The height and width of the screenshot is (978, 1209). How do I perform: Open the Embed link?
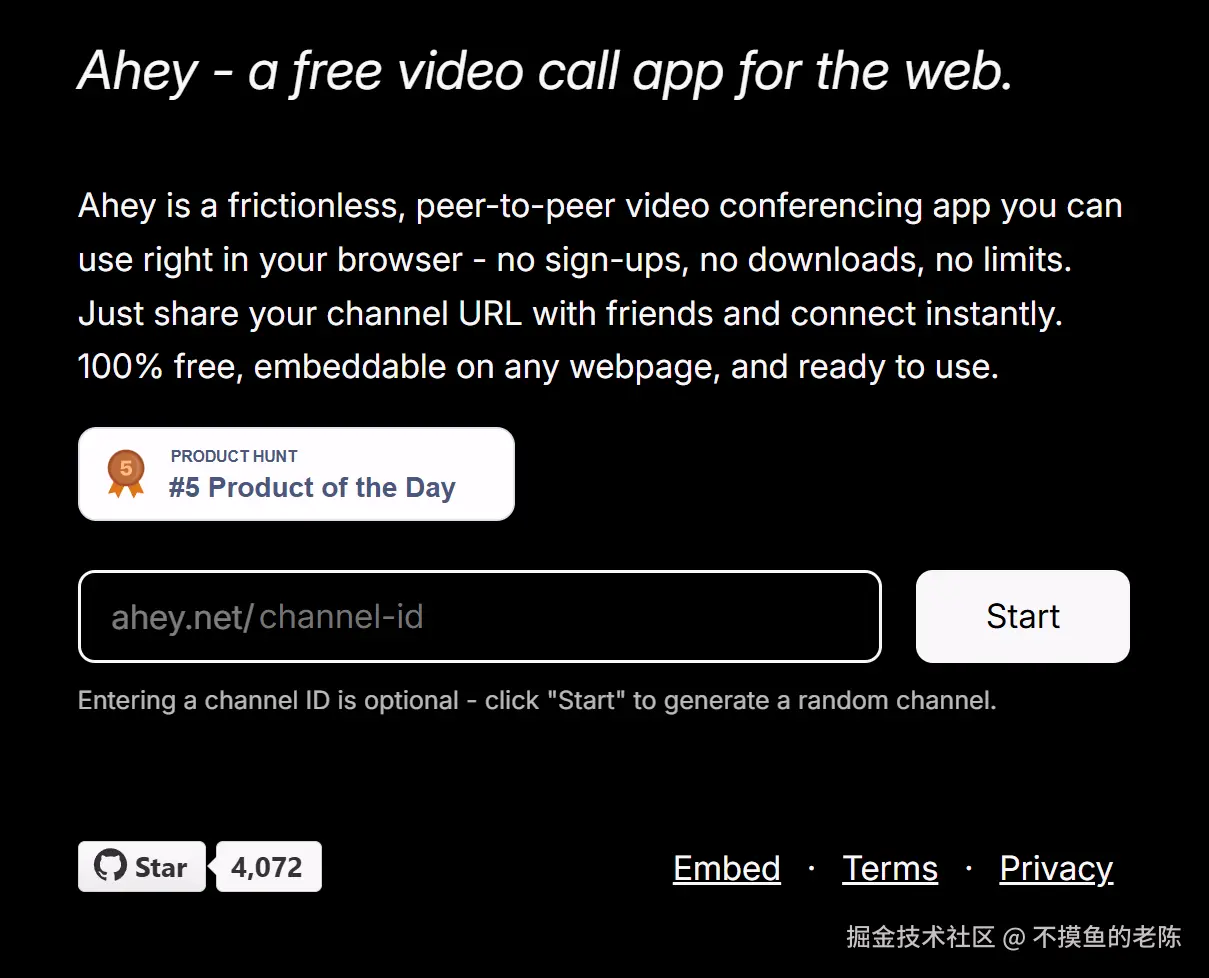click(x=727, y=868)
